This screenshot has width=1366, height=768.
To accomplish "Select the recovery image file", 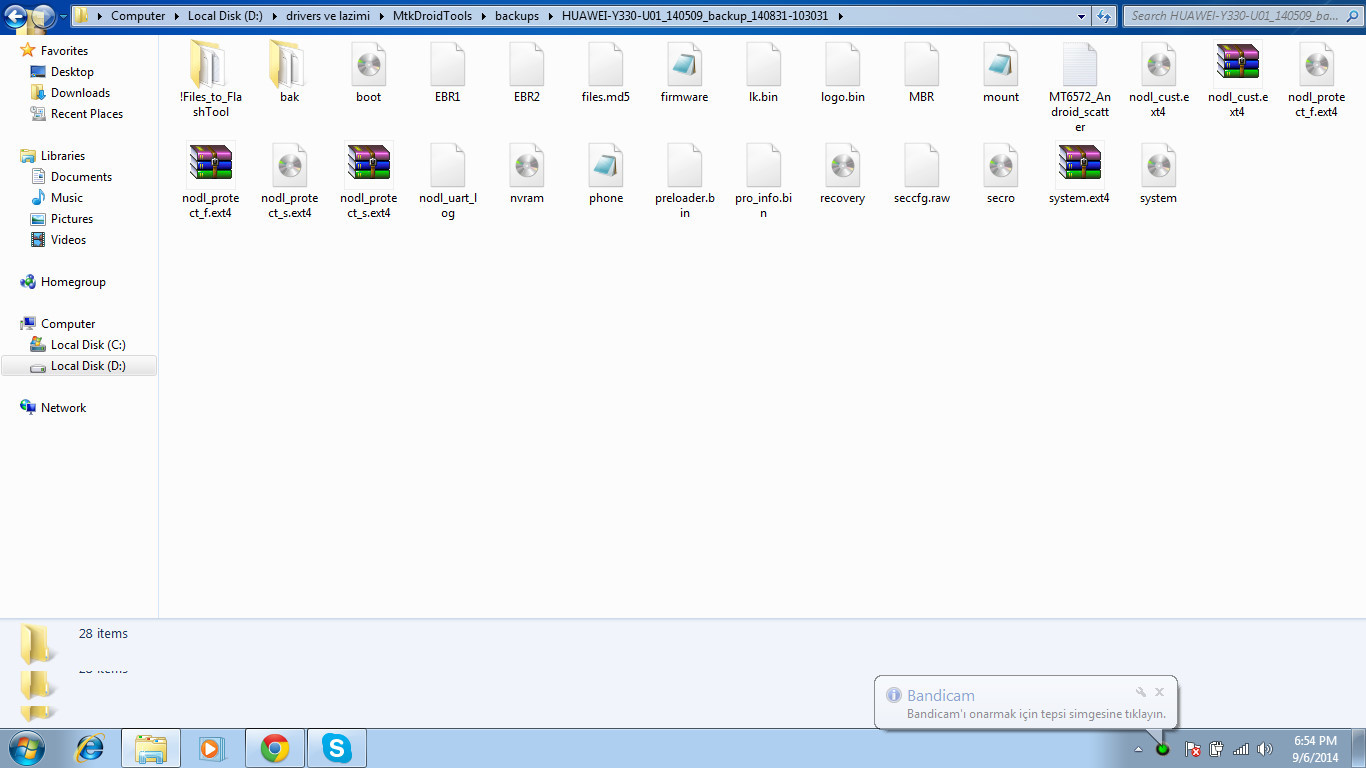I will pyautogui.click(x=842, y=168).
